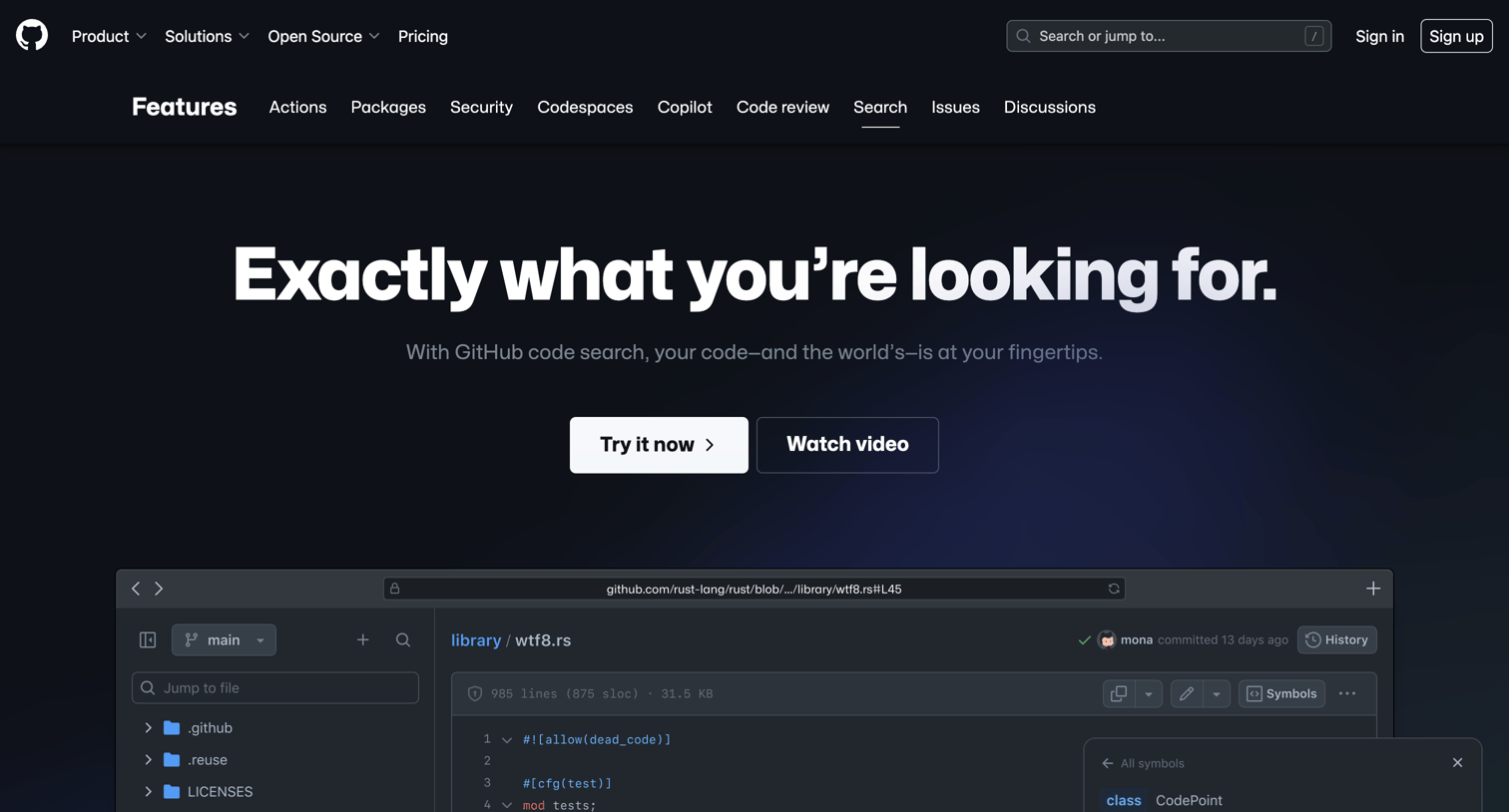This screenshot has width=1509, height=812.
Task: Click the reload page icon
Action: 1114,589
